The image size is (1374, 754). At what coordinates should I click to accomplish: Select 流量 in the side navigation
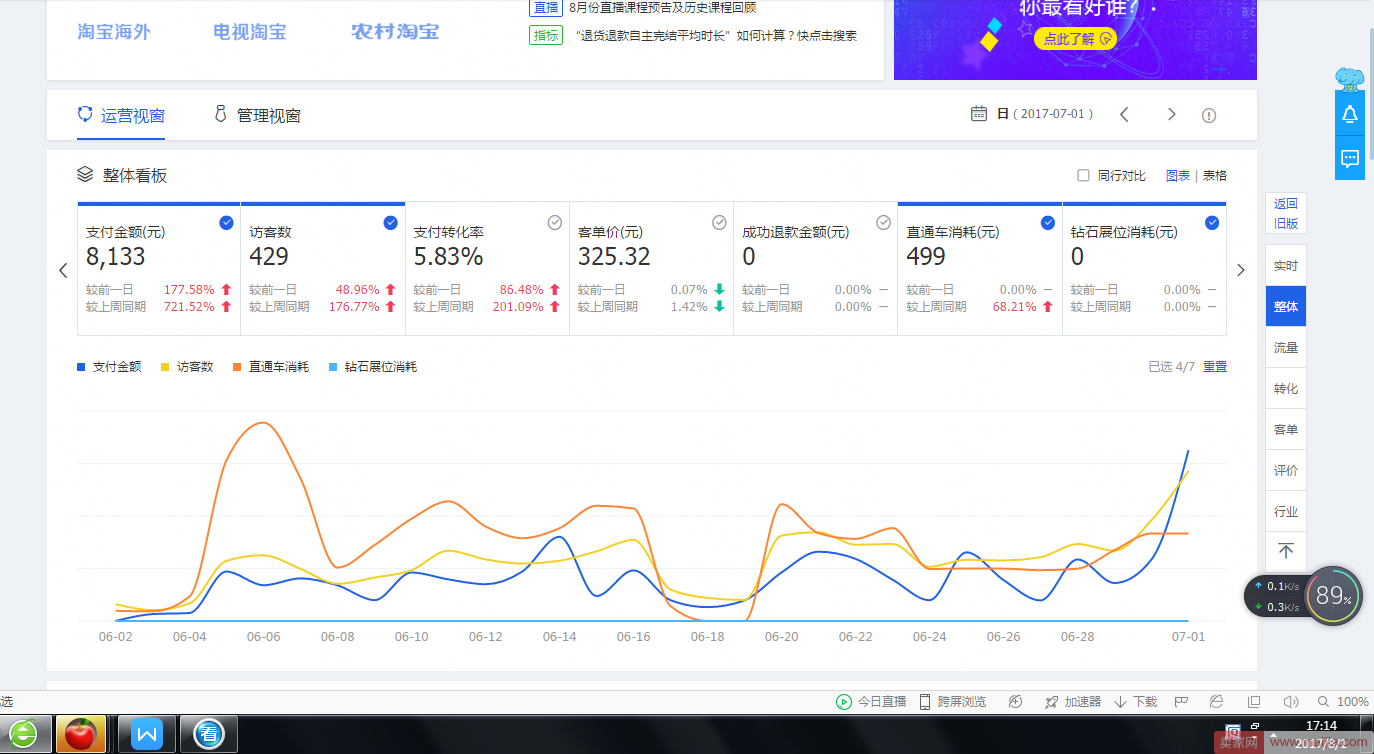[1286, 348]
